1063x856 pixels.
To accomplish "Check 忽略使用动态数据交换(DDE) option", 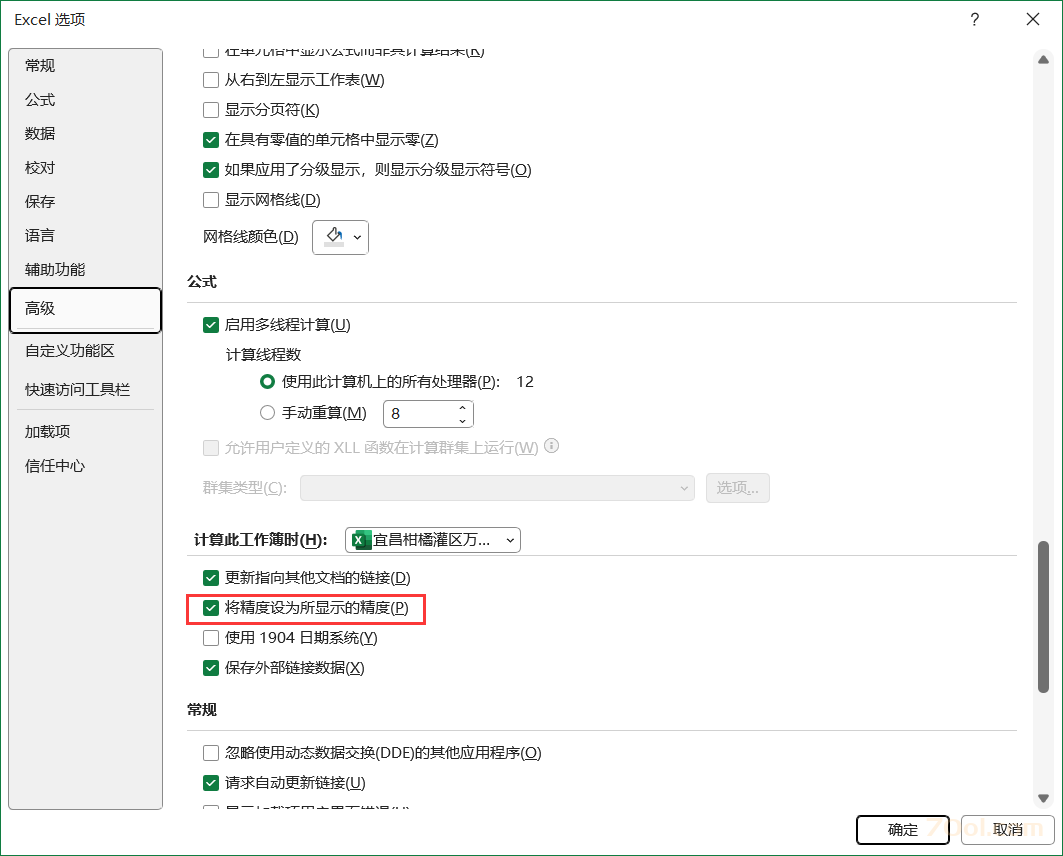I will [211, 753].
